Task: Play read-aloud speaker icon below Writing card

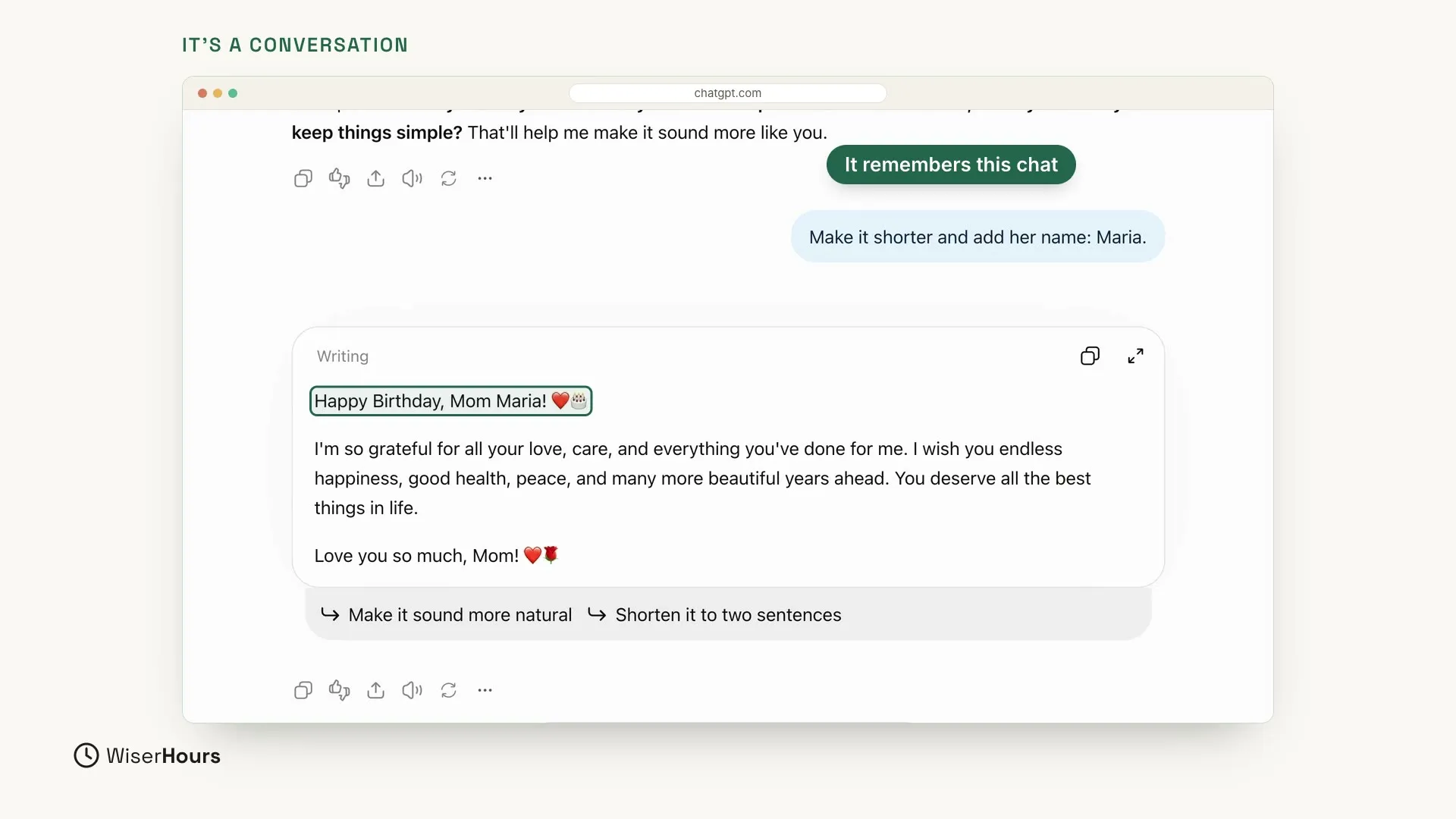Action: (412, 690)
